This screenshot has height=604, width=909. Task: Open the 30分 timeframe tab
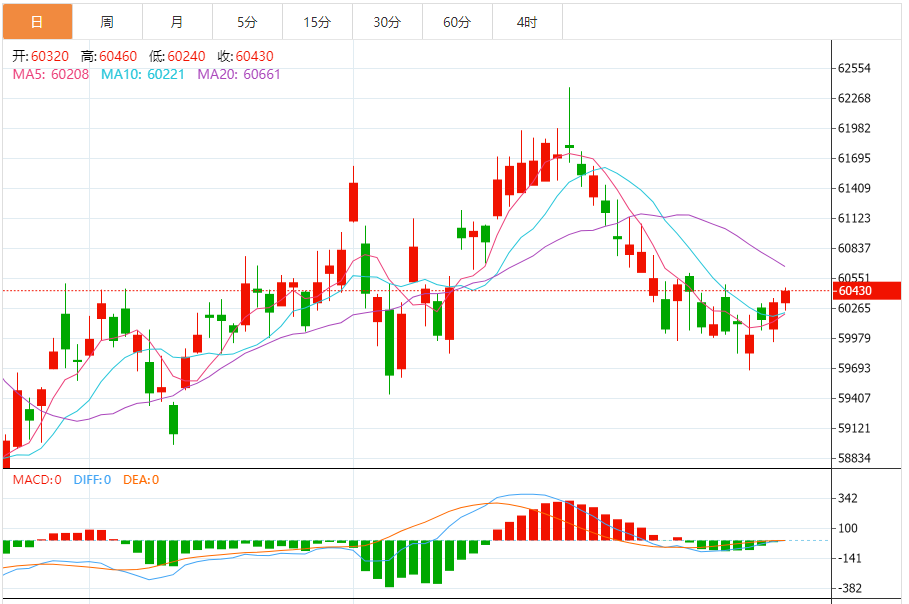tap(387, 22)
